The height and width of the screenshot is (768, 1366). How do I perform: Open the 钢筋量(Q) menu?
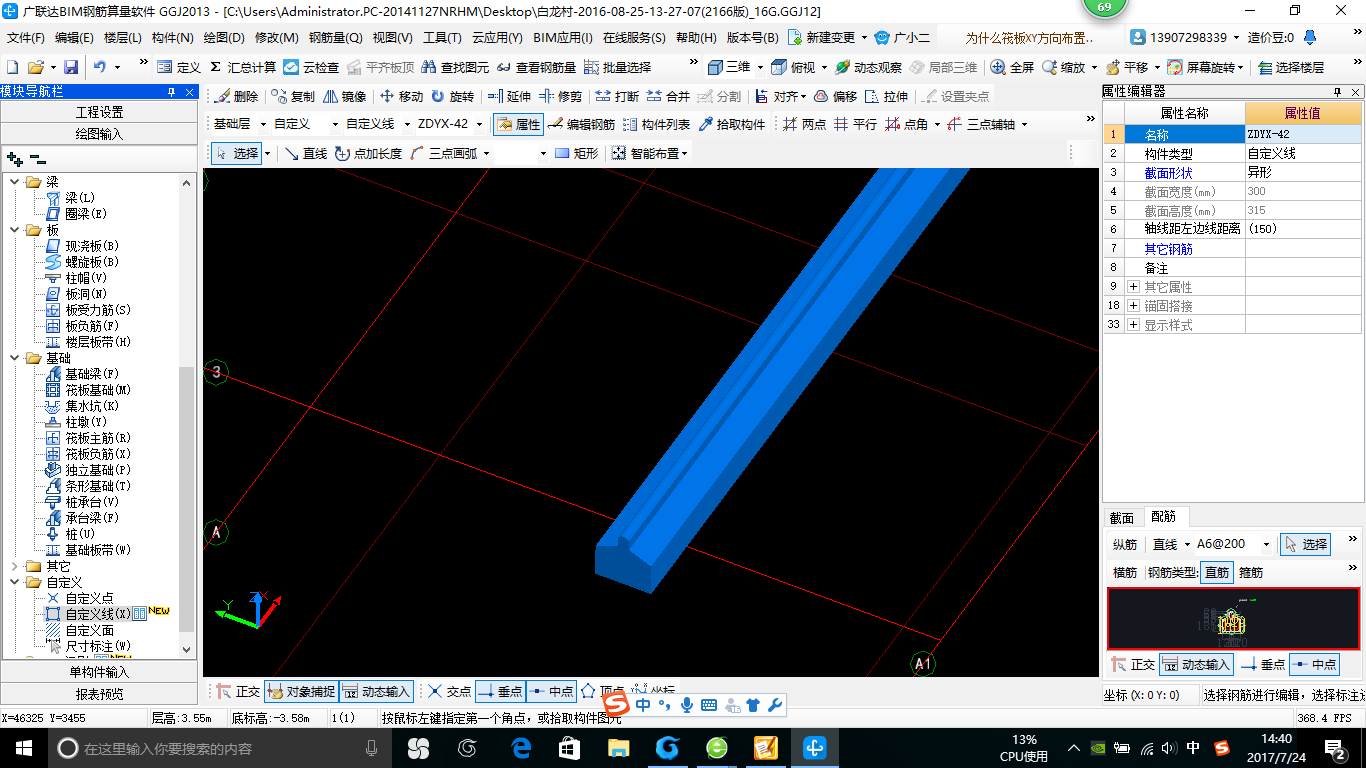coord(335,38)
